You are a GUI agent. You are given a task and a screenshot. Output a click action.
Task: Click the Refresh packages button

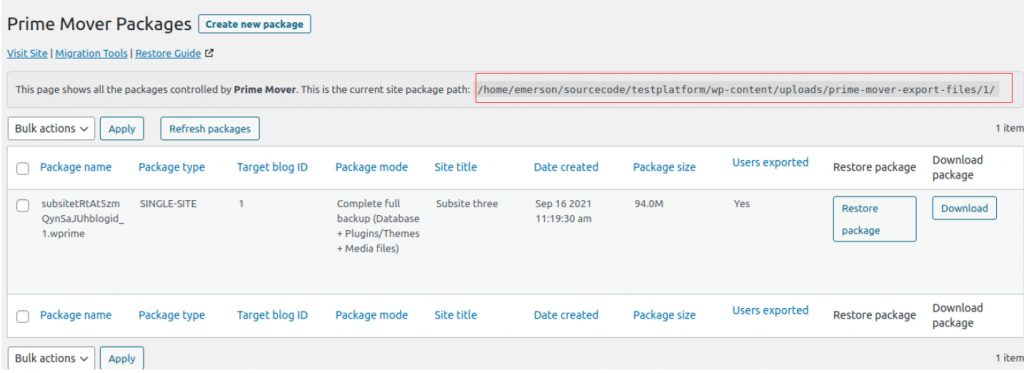(x=210, y=129)
